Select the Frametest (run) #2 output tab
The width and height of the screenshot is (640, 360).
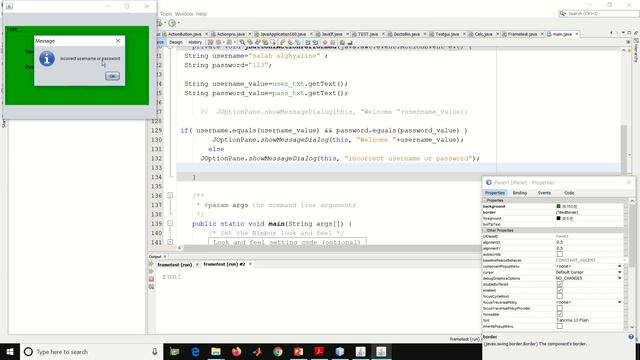224,264
